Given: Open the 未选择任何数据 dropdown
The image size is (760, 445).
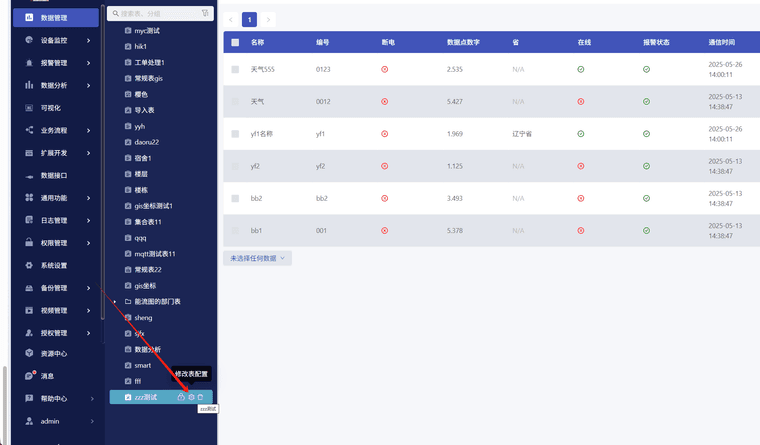Looking at the screenshot, I should point(257,258).
